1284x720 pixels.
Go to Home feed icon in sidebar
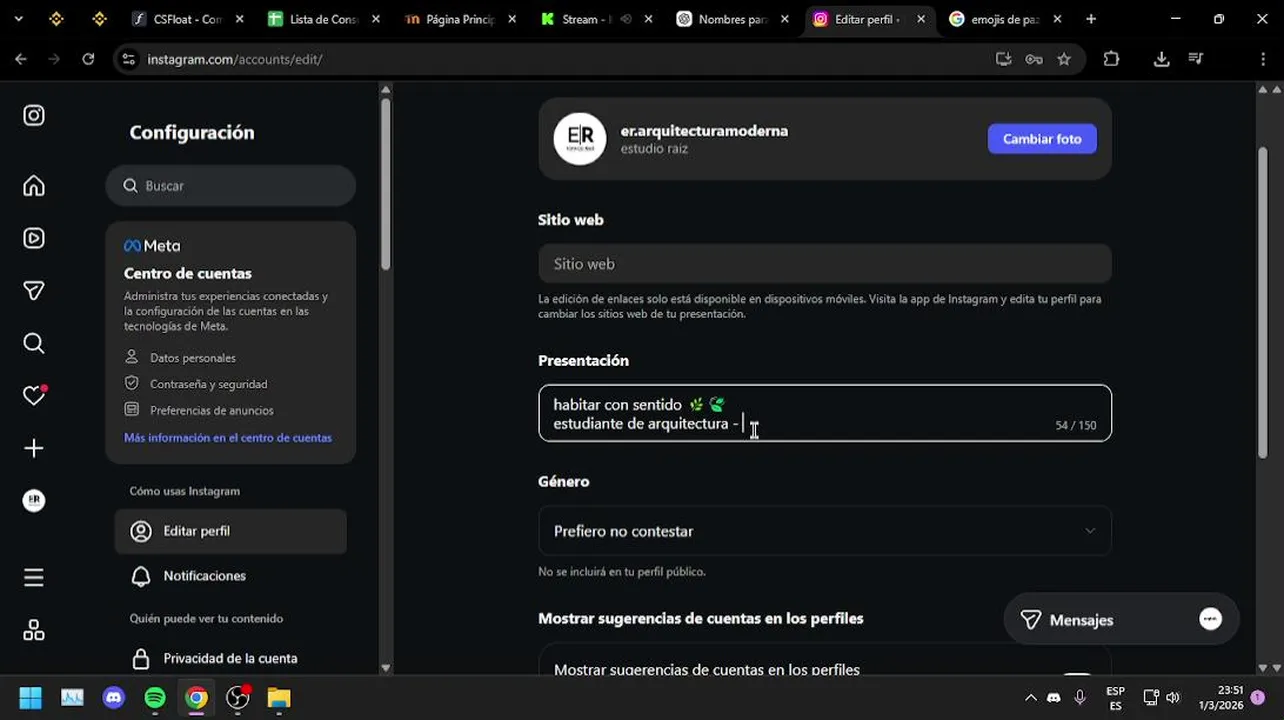point(34,186)
